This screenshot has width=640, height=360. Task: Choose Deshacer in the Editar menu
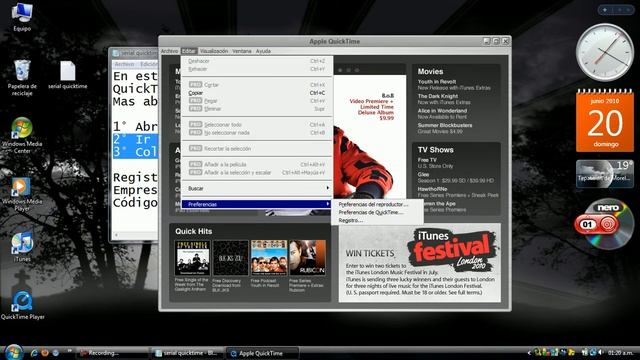click(x=257, y=61)
